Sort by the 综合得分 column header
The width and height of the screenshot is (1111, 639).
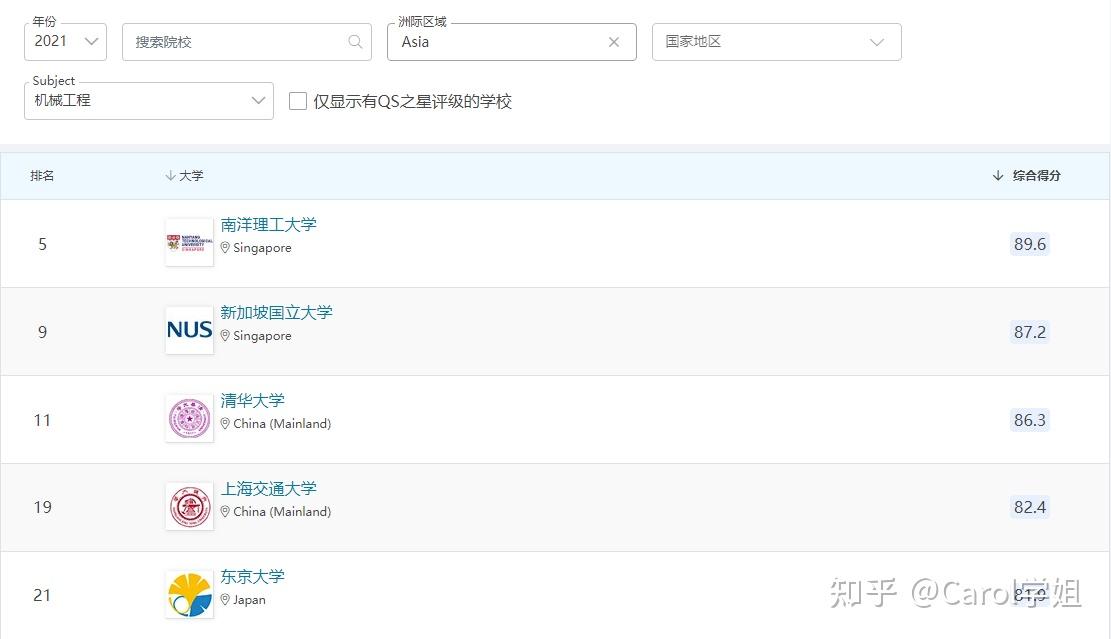coord(1027,176)
